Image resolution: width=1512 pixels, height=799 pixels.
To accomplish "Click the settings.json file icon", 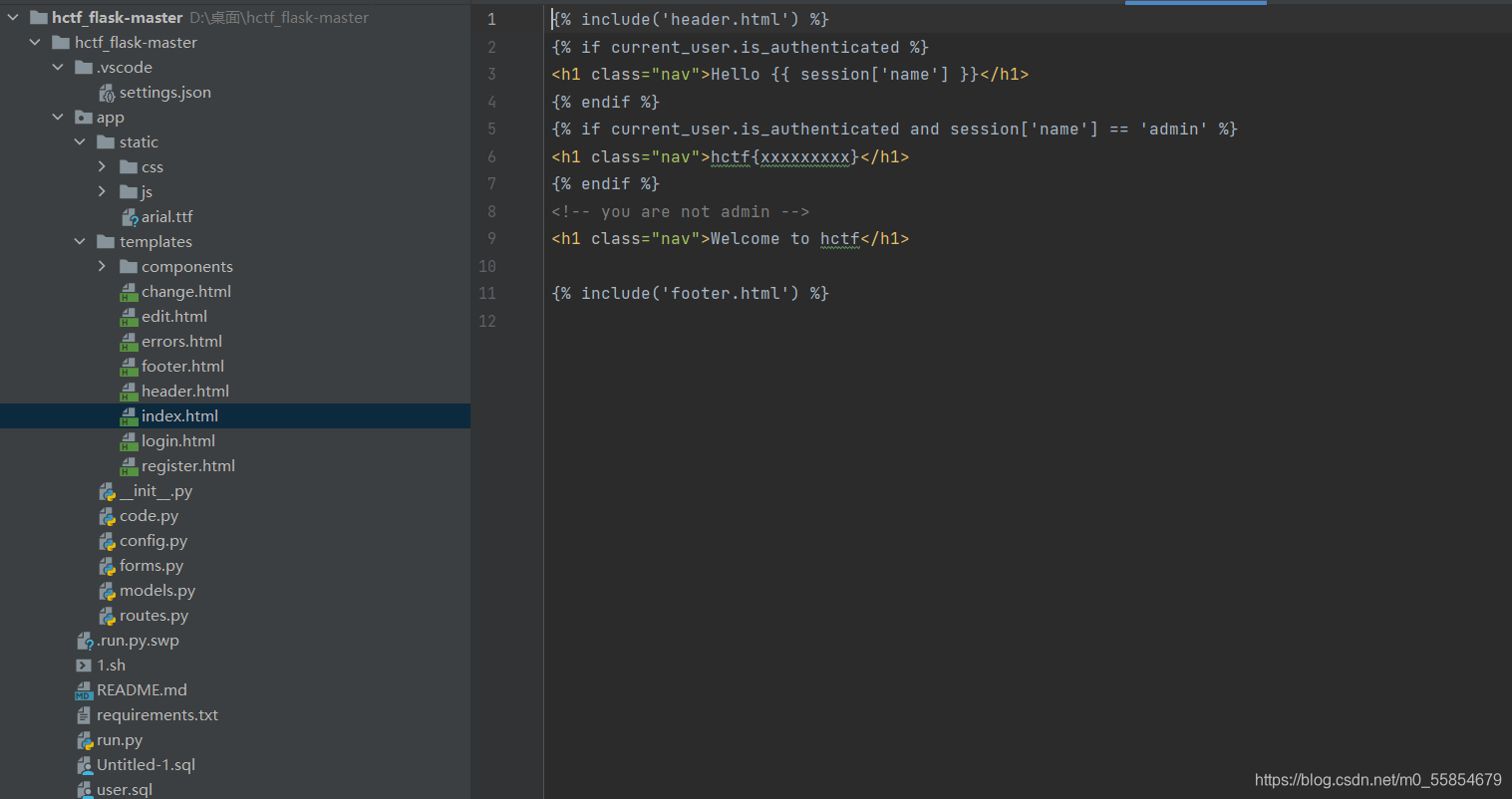I will tap(107, 93).
